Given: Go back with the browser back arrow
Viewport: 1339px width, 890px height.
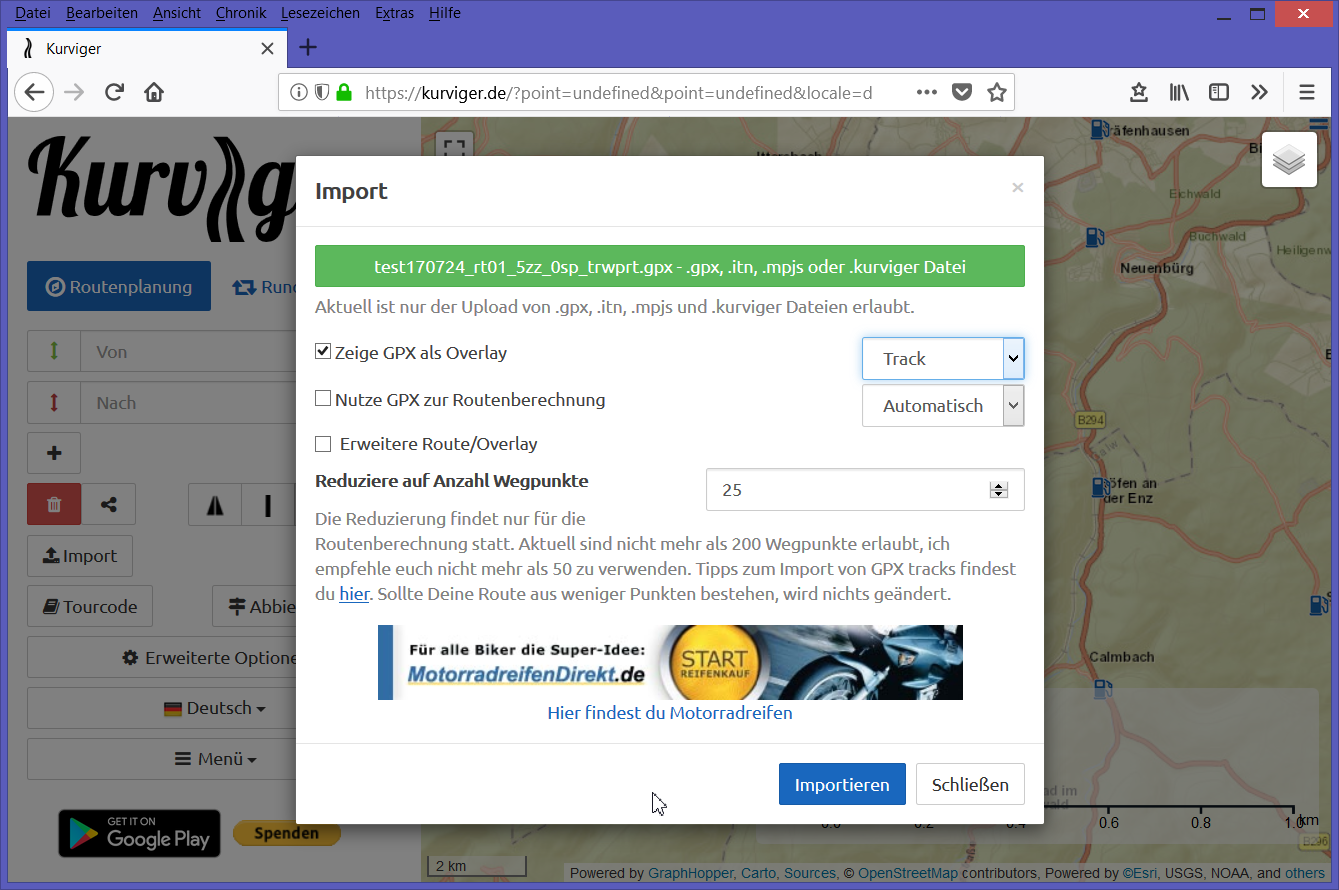Looking at the screenshot, I should tap(34, 92).
